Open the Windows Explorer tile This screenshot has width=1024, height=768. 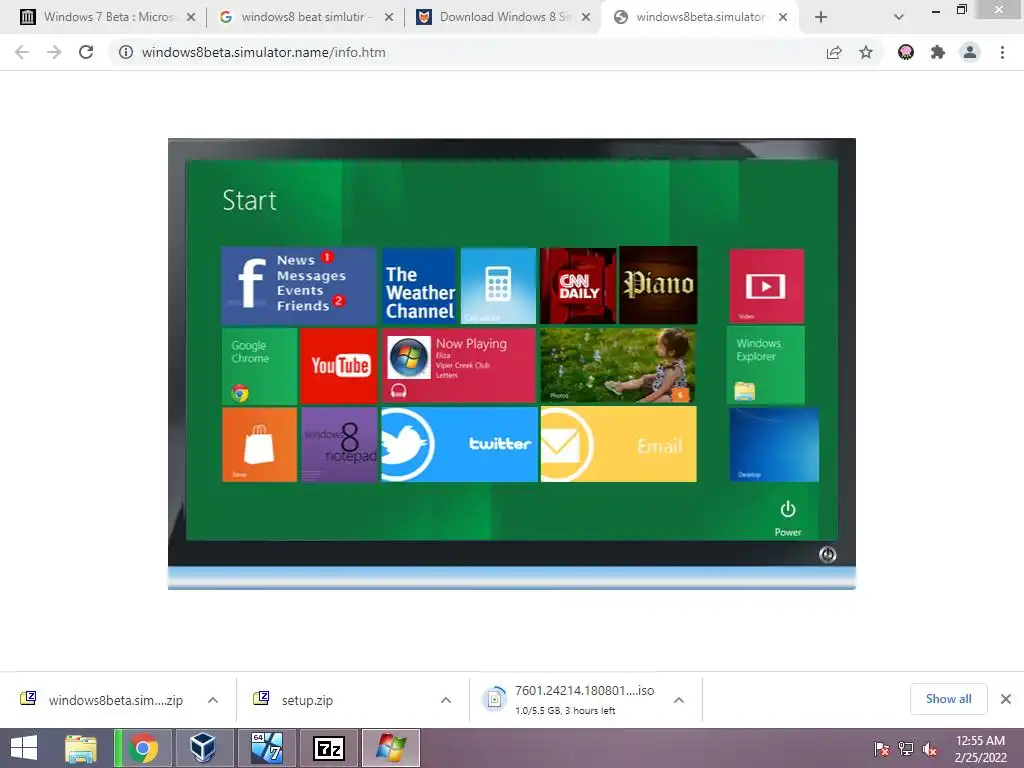point(766,366)
